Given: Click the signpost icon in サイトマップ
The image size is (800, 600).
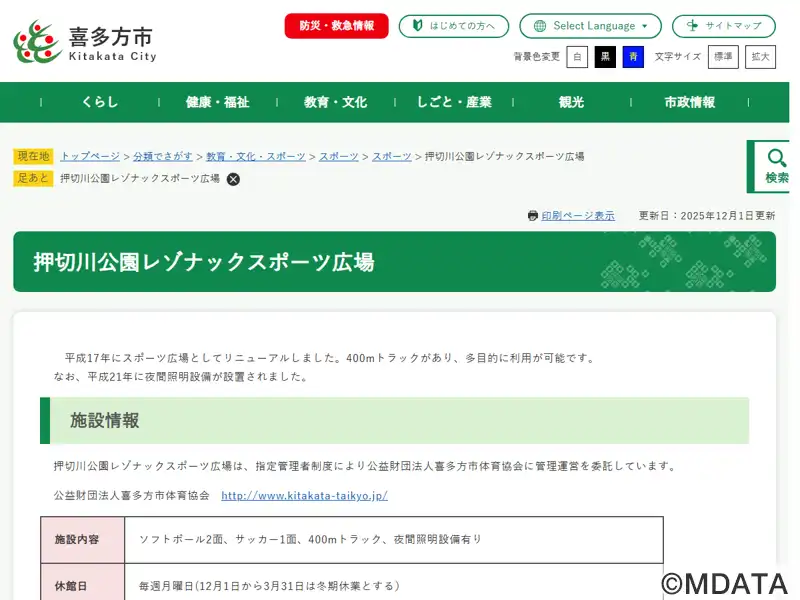Looking at the screenshot, I should click(692, 26).
